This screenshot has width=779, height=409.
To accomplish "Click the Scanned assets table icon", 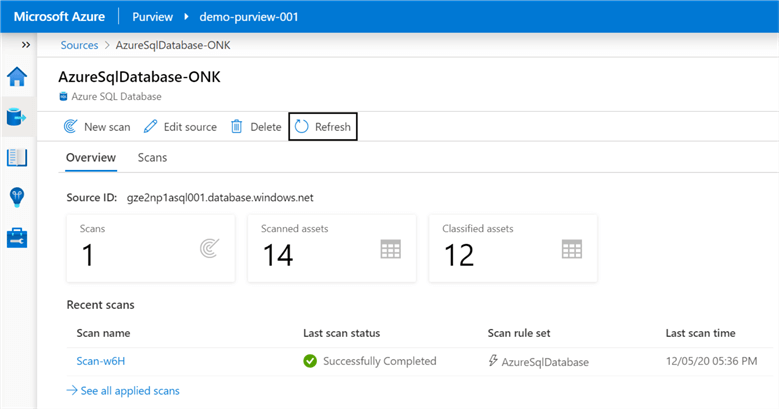I will click(390, 249).
